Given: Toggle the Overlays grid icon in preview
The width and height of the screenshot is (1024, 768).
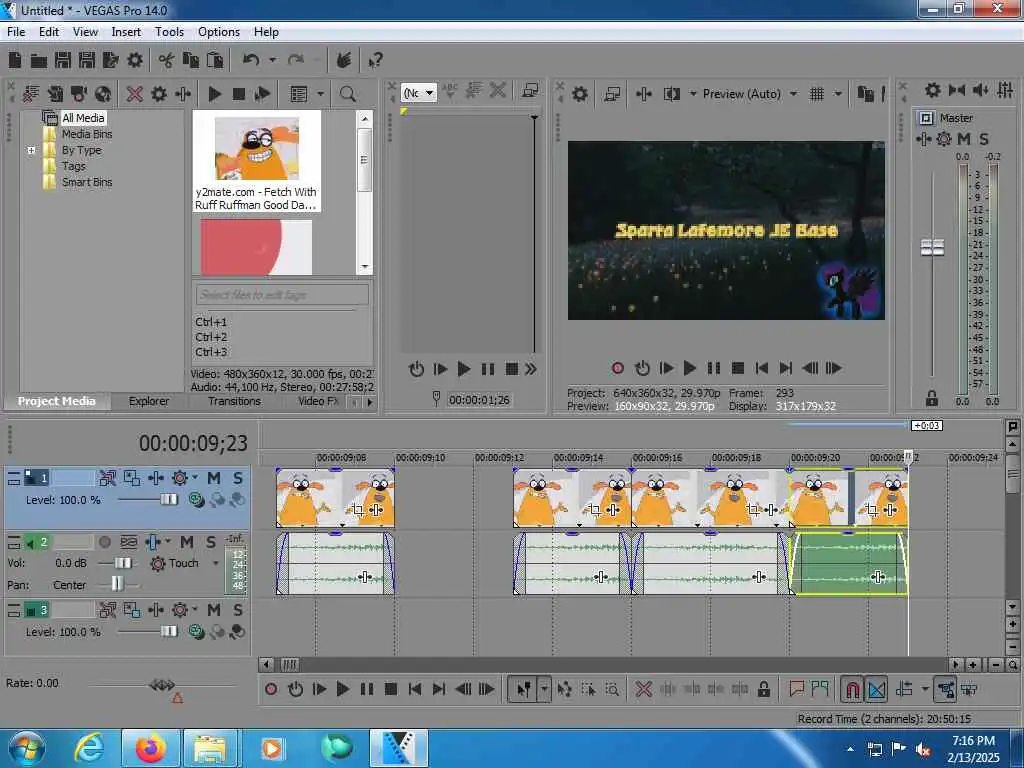Looking at the screenshot, I should point(817,94).
